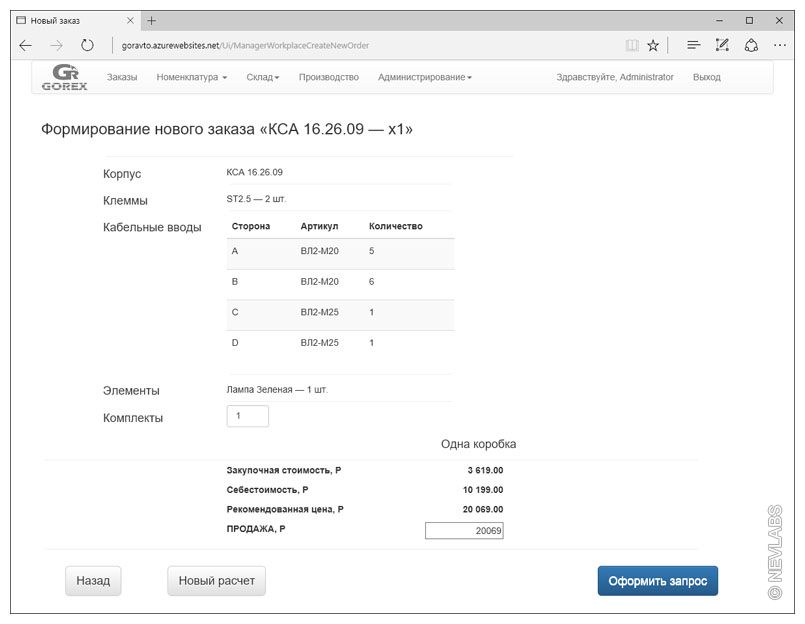Open reading view book icon

pyautogui.click(x=631, y=45)
